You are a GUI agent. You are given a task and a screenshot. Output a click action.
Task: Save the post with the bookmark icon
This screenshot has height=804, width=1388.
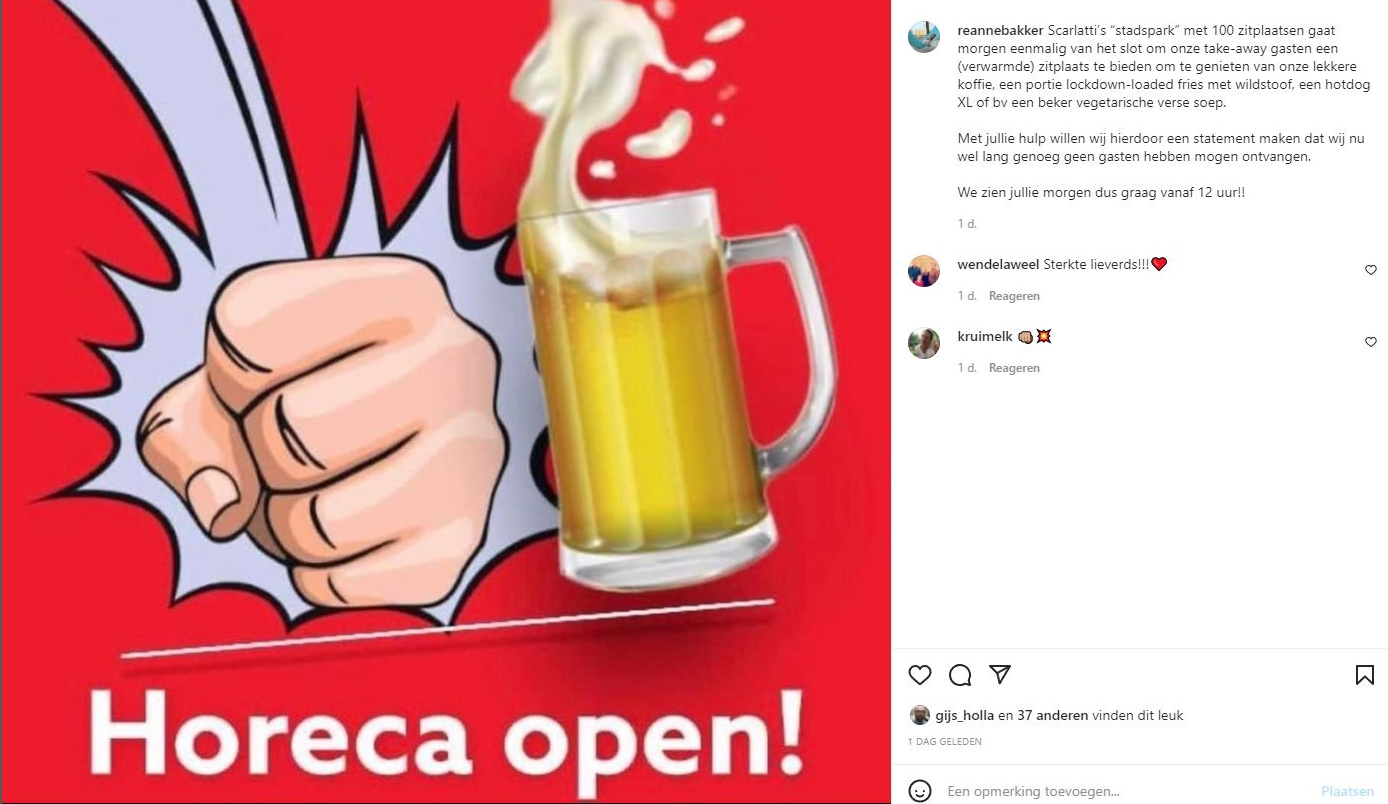(1365, 675)
